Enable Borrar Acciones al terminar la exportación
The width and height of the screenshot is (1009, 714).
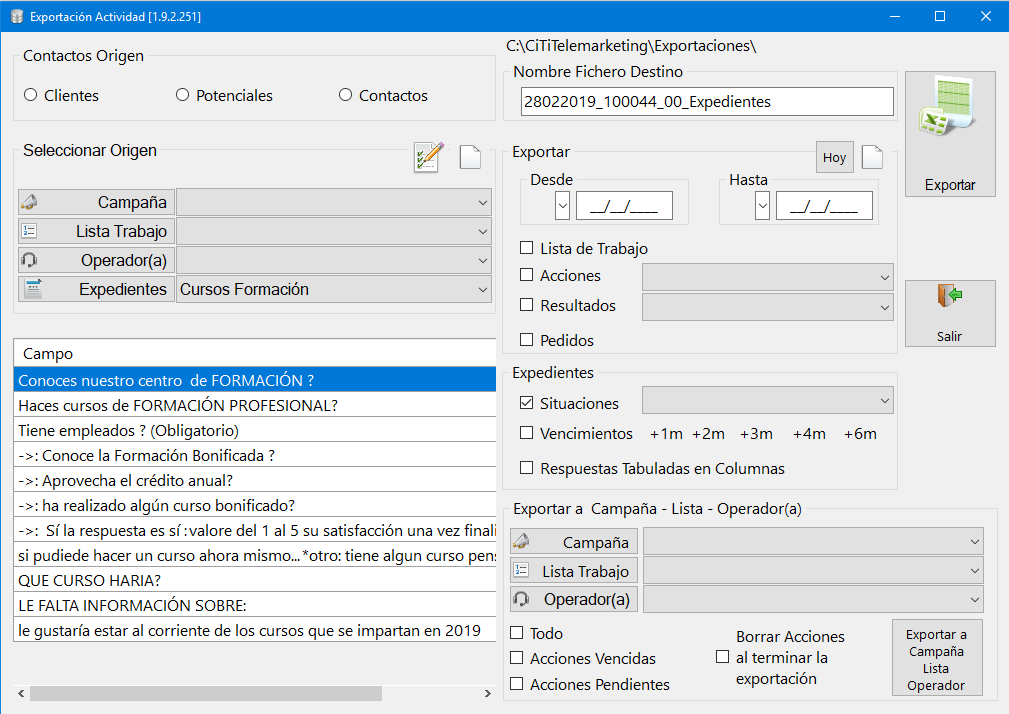(723, 657)
